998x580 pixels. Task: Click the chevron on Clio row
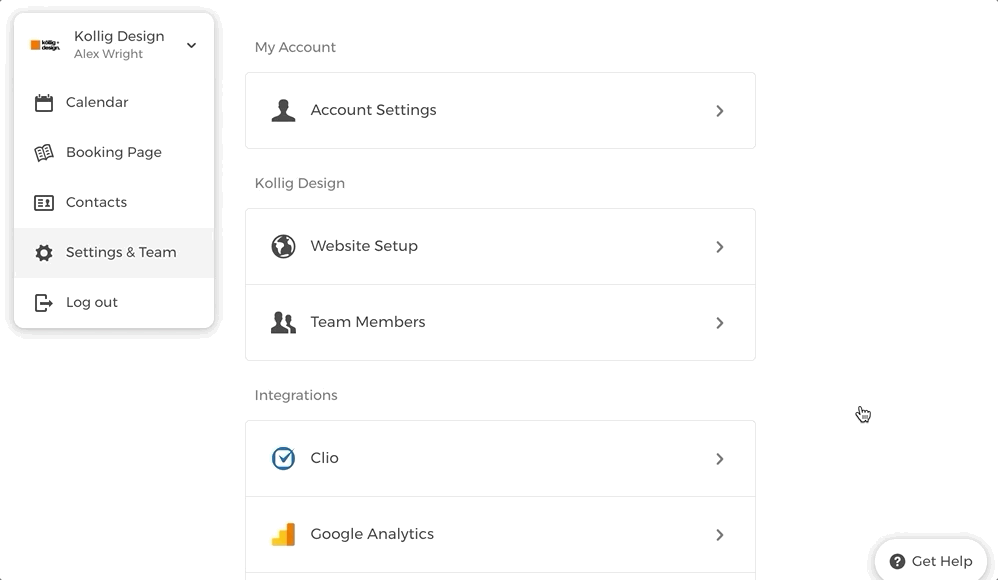(x=720, y=459)
